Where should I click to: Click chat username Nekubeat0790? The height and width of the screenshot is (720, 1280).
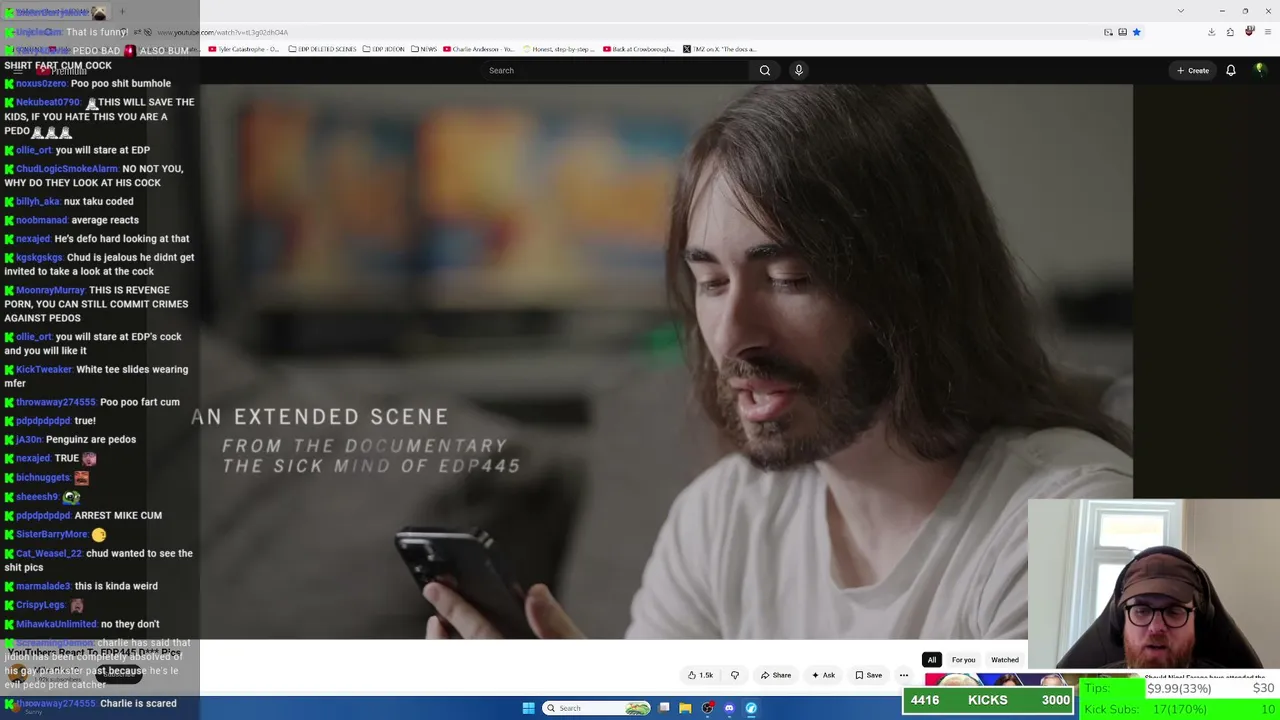48,102
